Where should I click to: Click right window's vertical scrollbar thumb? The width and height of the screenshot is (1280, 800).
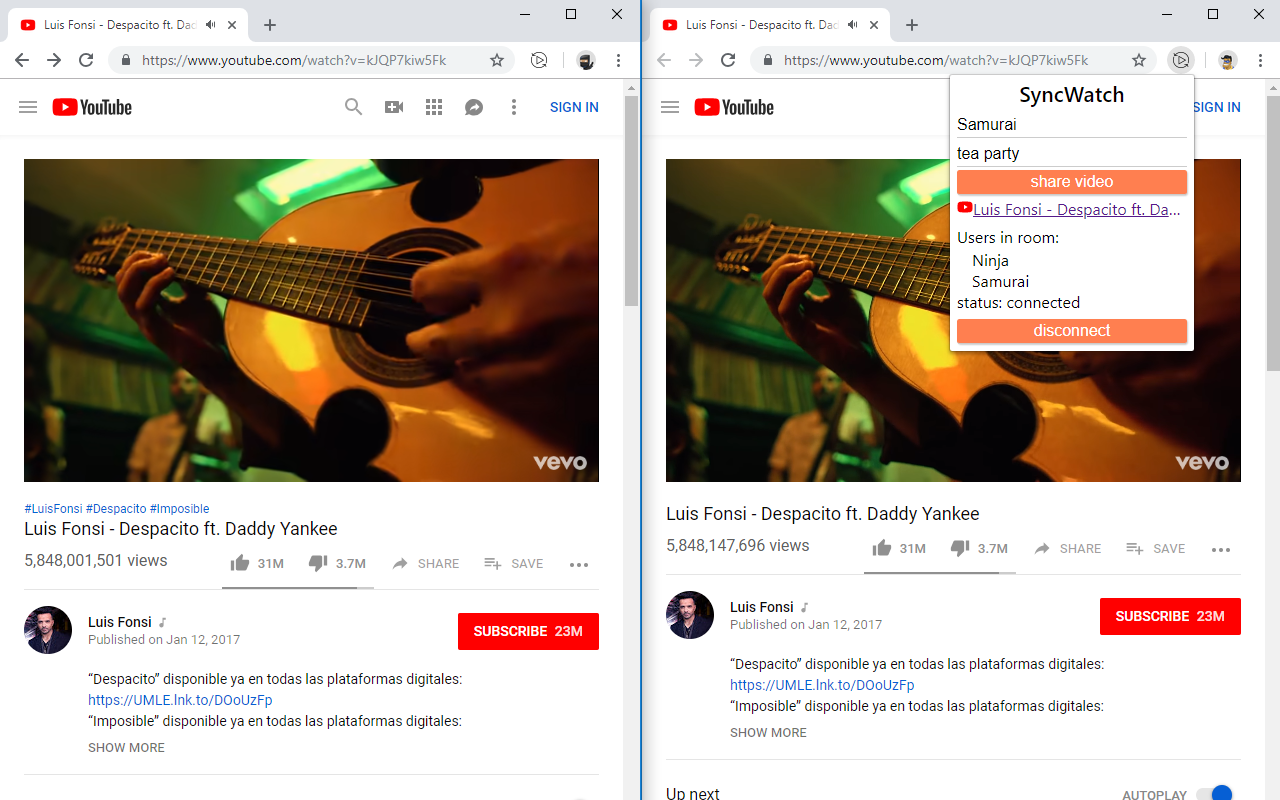(x=1273, y=232)
